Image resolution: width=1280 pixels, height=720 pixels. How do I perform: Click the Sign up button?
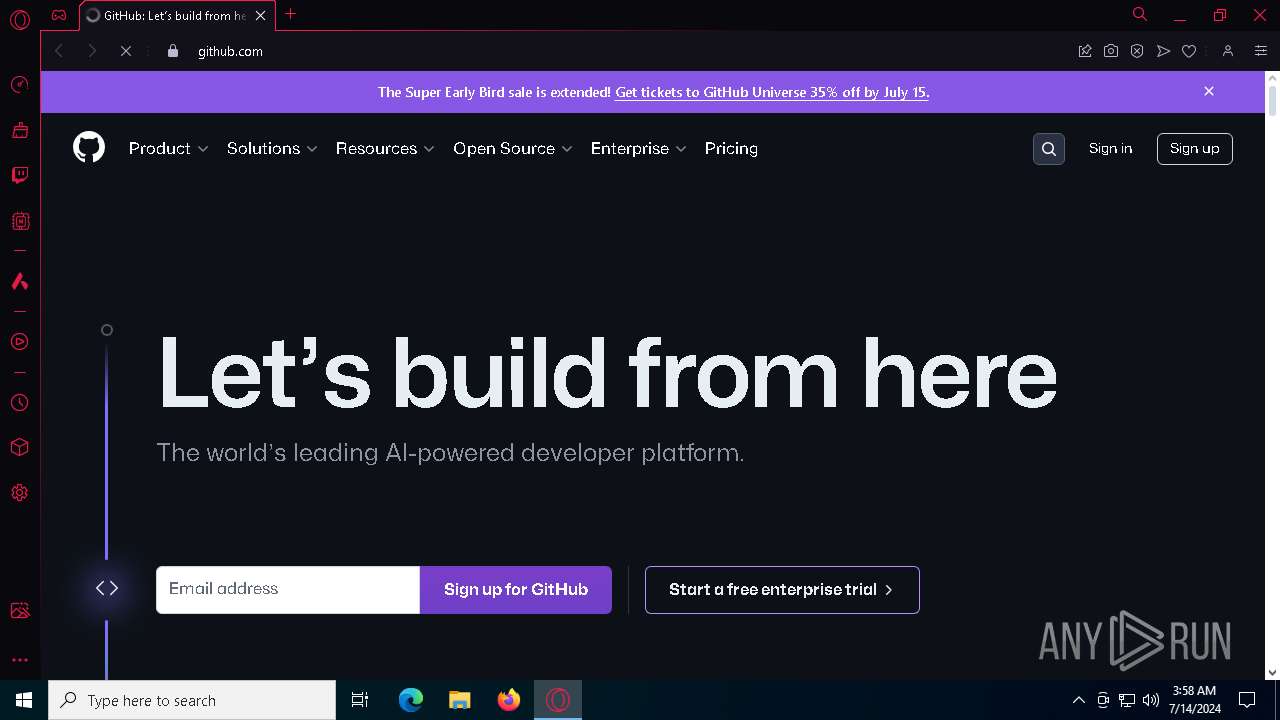point(1195,148)
